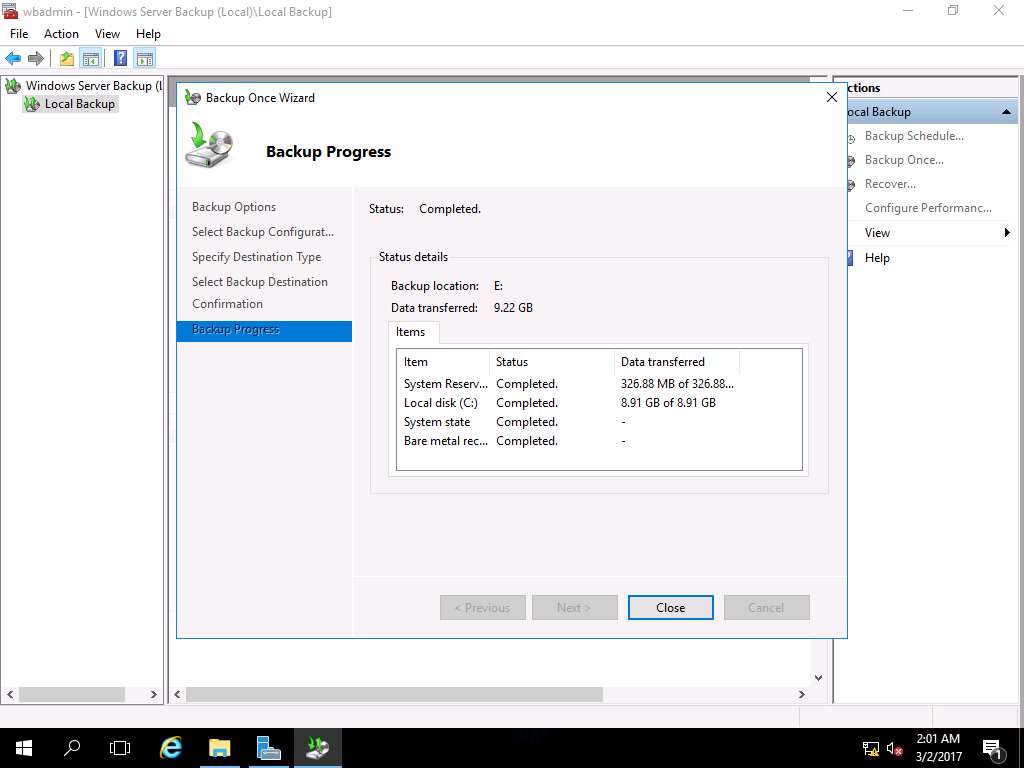Click the Windows Server Backup taskbar icon

(318, 748)
